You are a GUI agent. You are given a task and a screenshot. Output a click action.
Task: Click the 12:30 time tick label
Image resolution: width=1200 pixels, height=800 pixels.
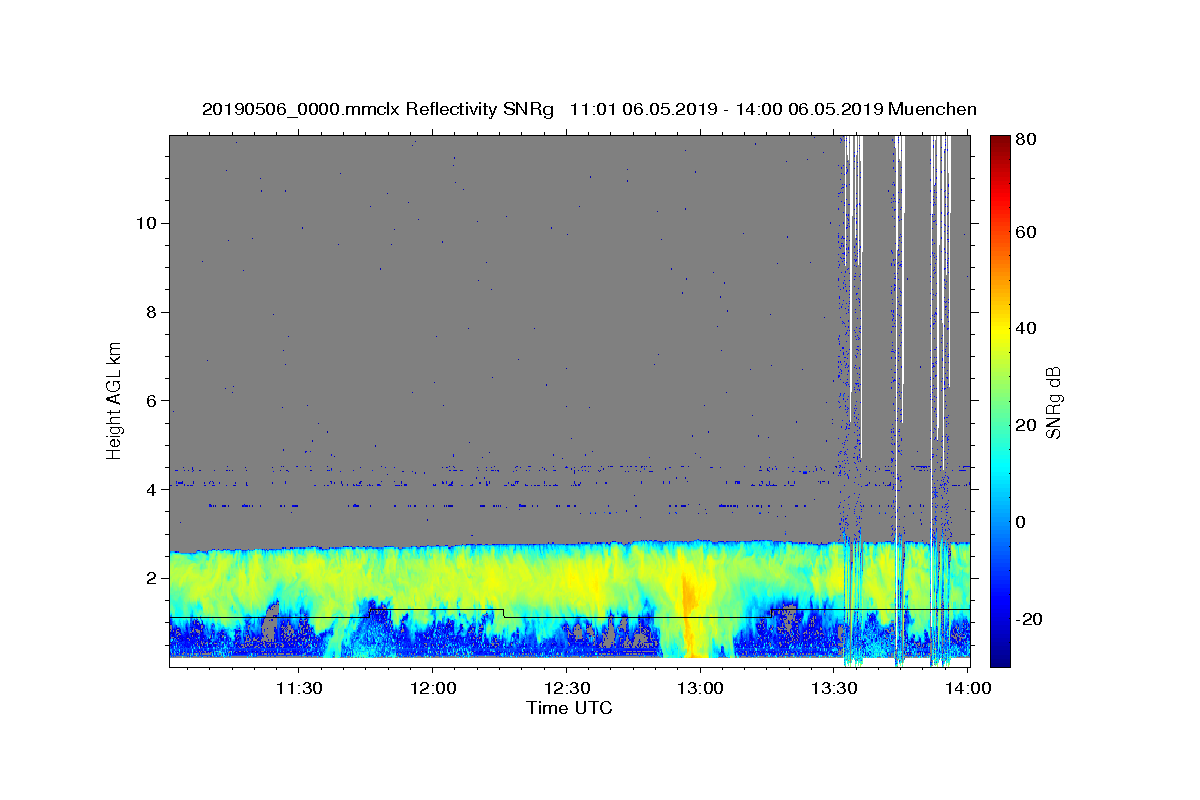[566, 688]
